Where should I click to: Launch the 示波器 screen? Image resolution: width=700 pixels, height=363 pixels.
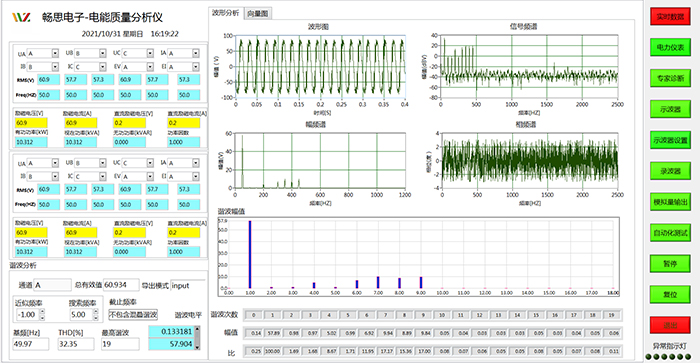[670, 109]
